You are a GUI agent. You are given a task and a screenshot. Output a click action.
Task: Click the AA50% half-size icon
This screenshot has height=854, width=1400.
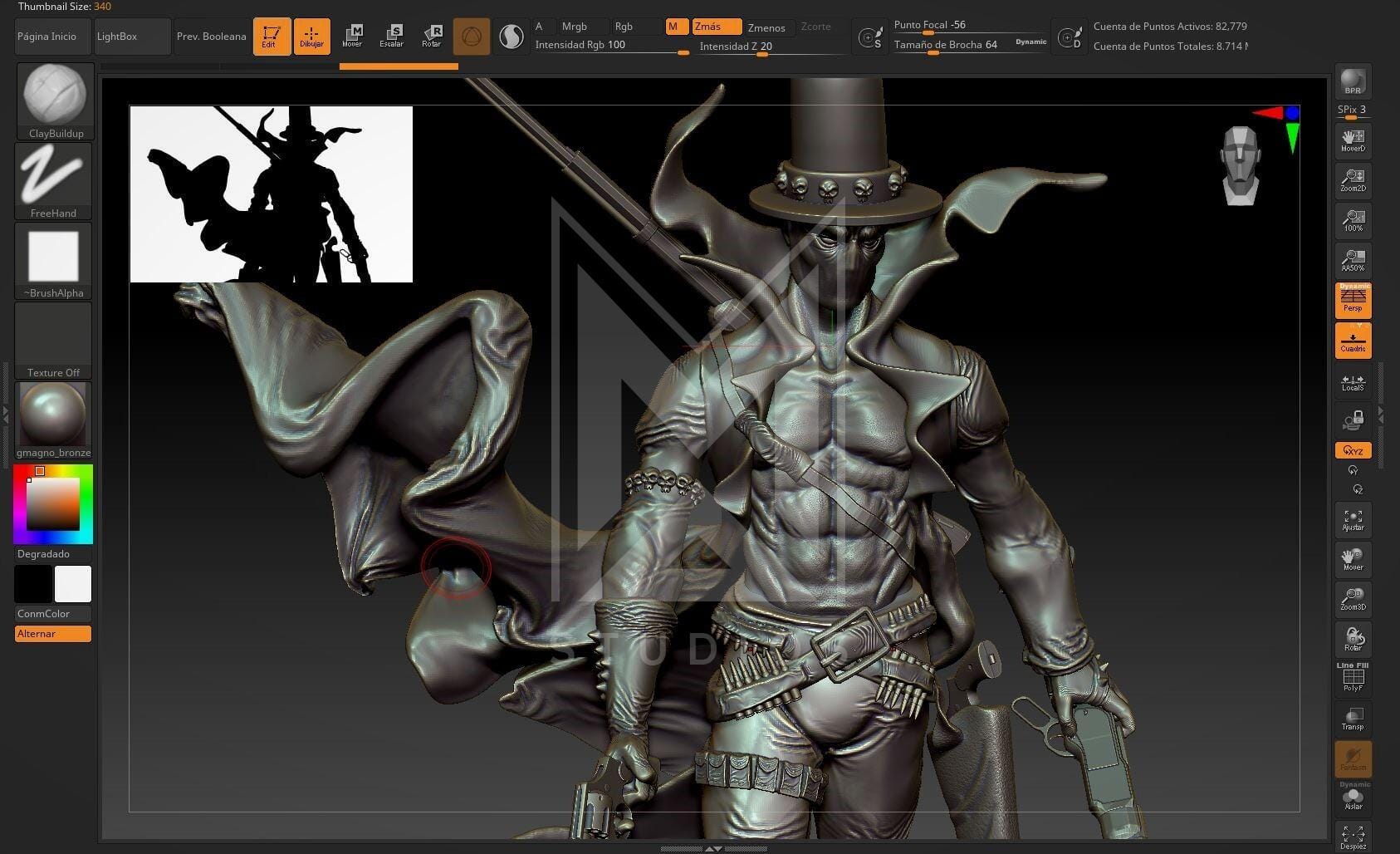(1353, 260)
